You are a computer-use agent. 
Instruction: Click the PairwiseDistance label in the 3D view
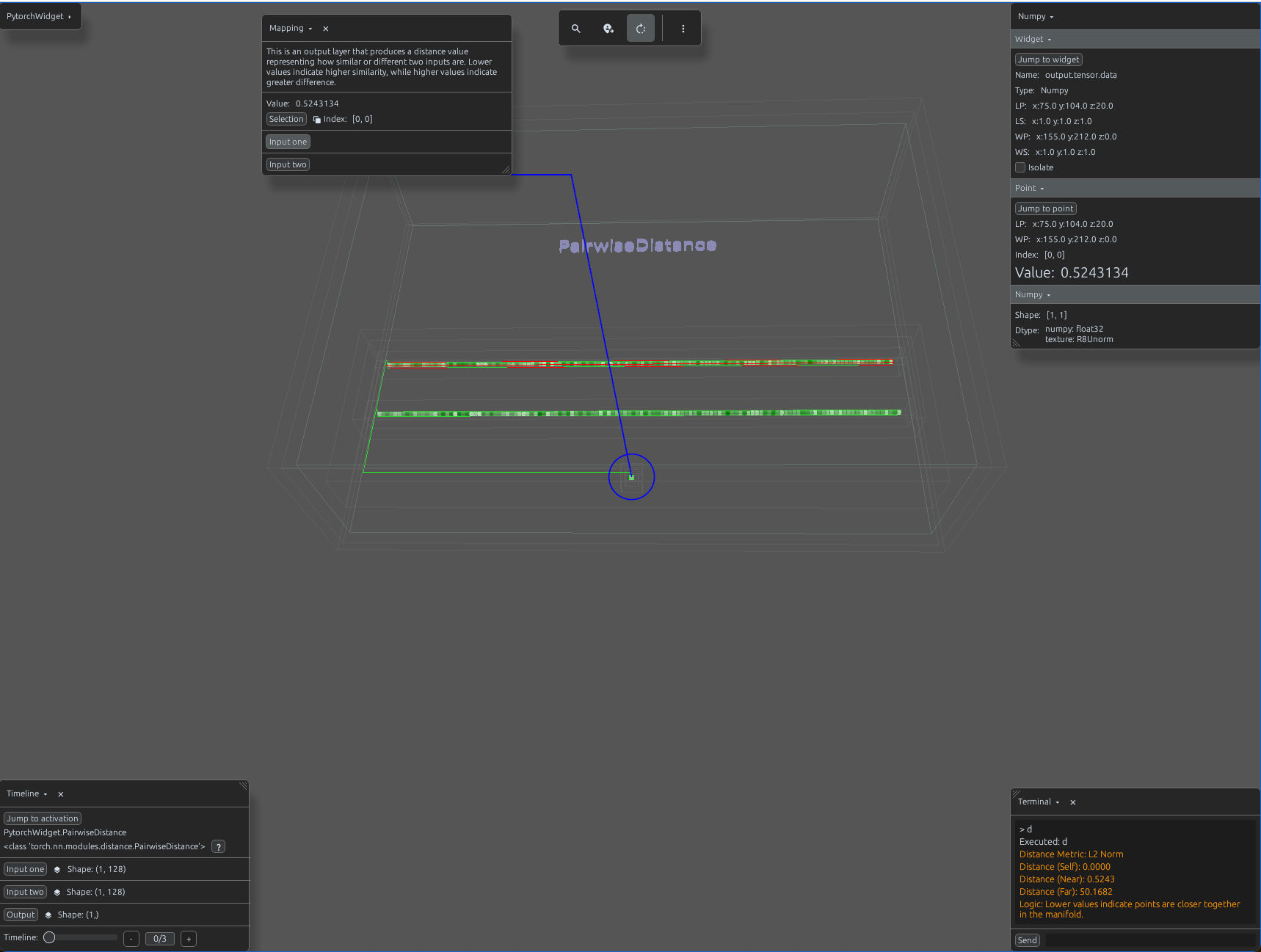pos(638,246)
